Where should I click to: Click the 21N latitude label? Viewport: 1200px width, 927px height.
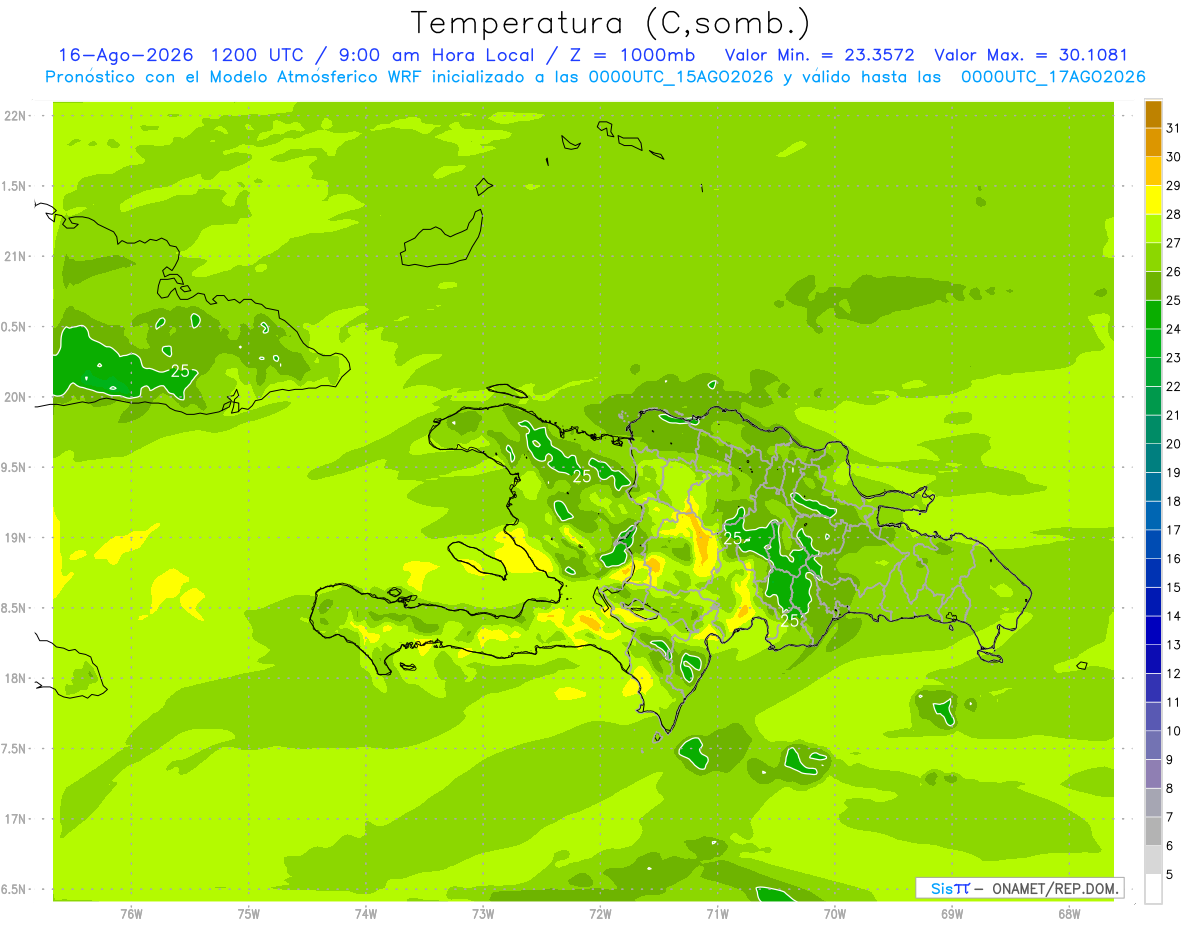(16, 257)
